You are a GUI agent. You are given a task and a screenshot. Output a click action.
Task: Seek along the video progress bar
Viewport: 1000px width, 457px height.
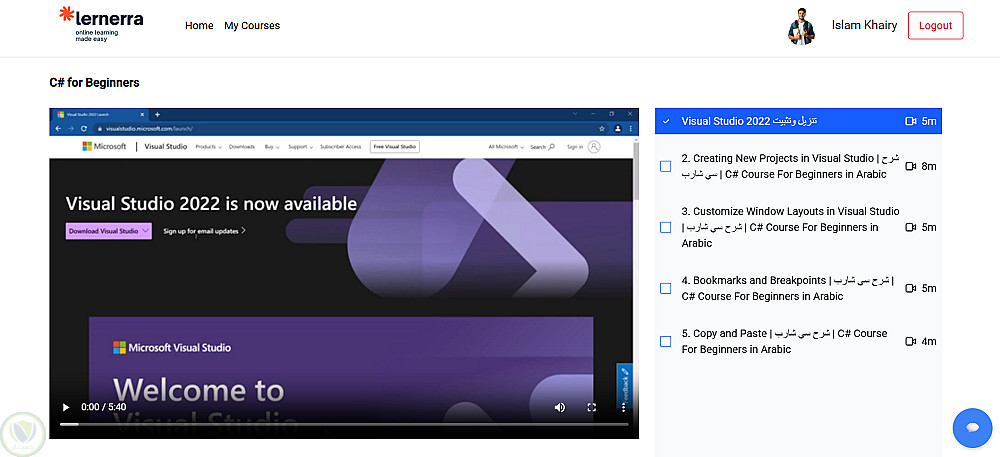[344, 424]
